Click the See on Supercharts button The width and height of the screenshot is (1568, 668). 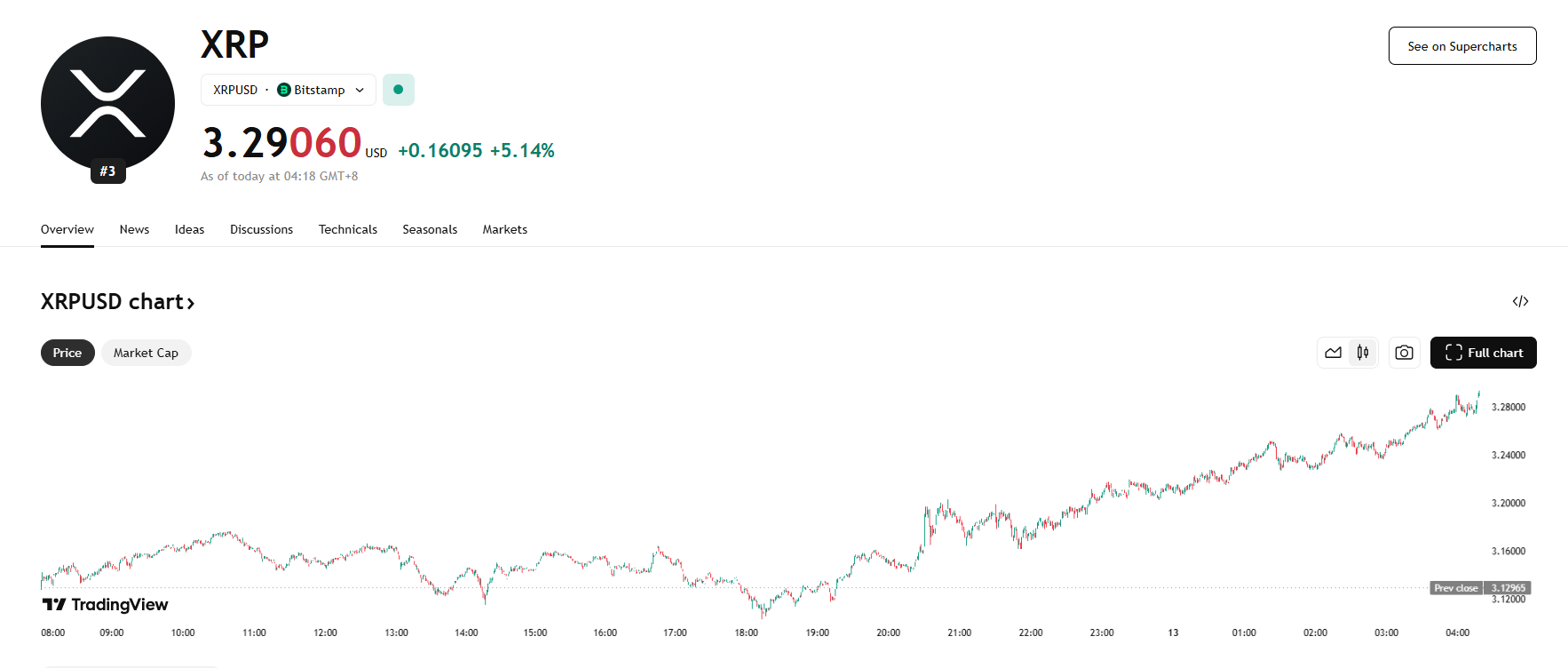[x=1461, y=46]
